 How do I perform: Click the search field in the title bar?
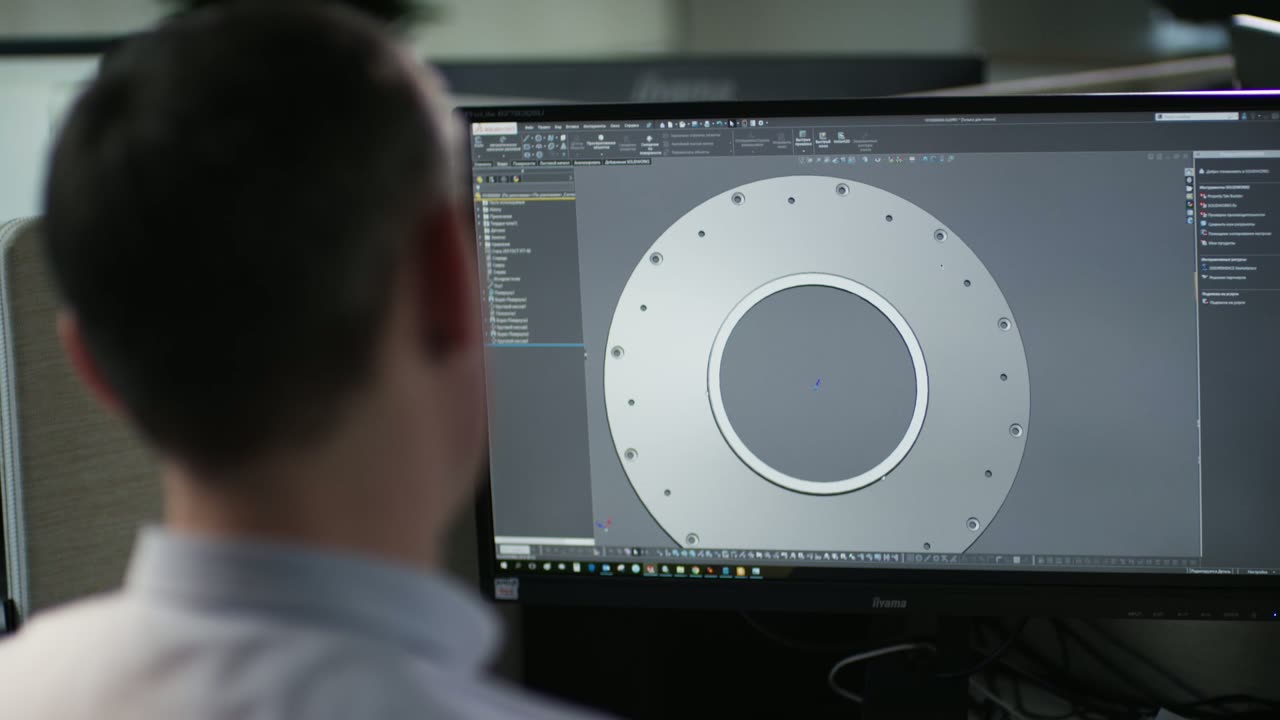click(1197, 117)
